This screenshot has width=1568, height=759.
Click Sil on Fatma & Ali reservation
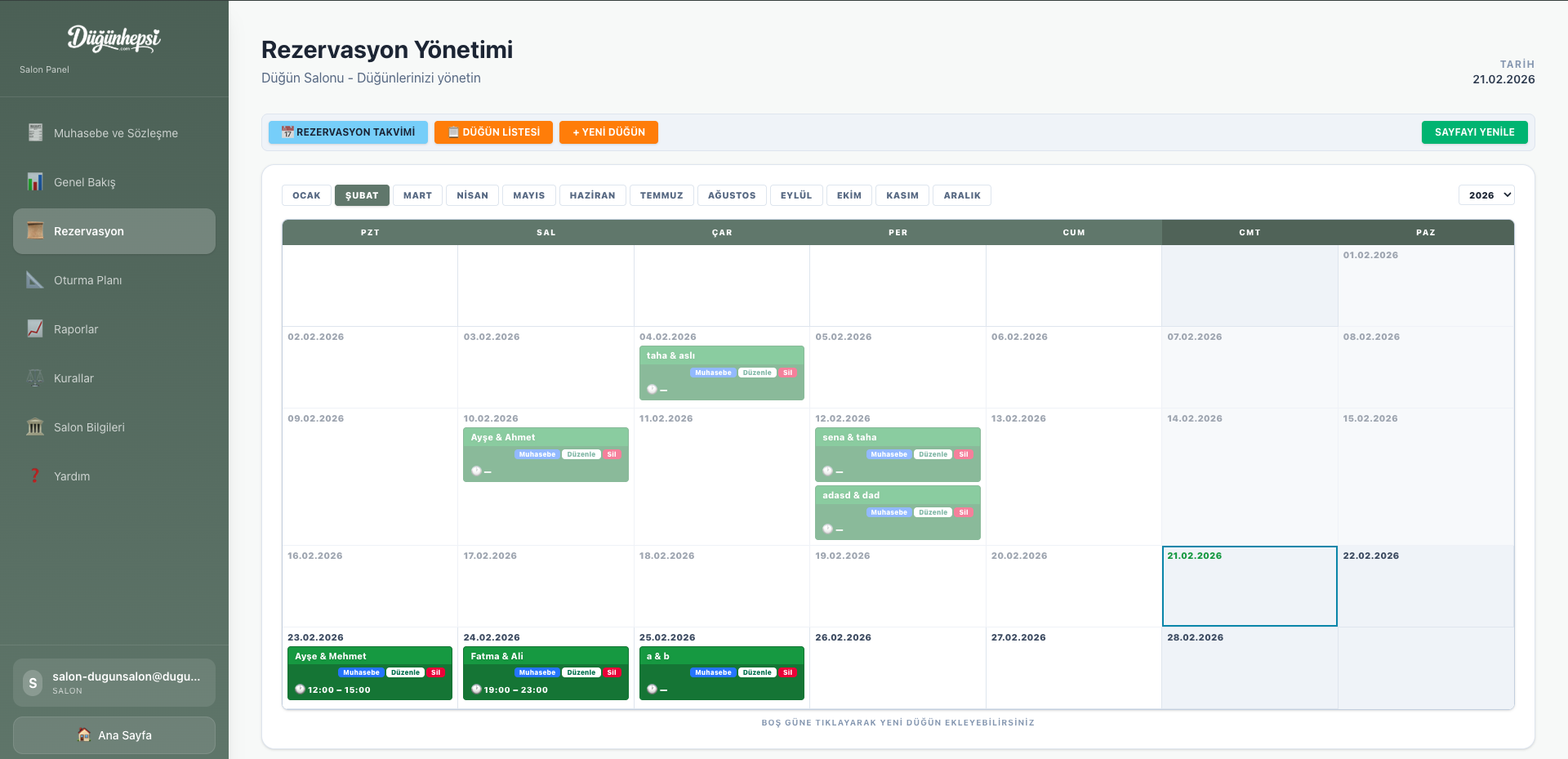612,672
